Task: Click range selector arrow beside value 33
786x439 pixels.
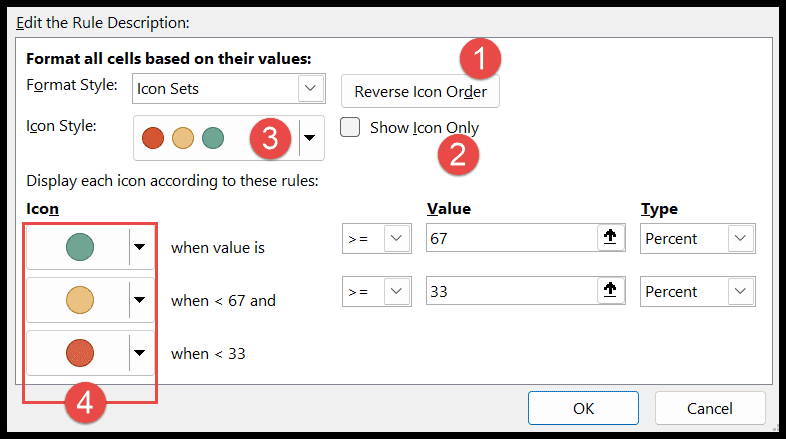Action: coord(610,291)
